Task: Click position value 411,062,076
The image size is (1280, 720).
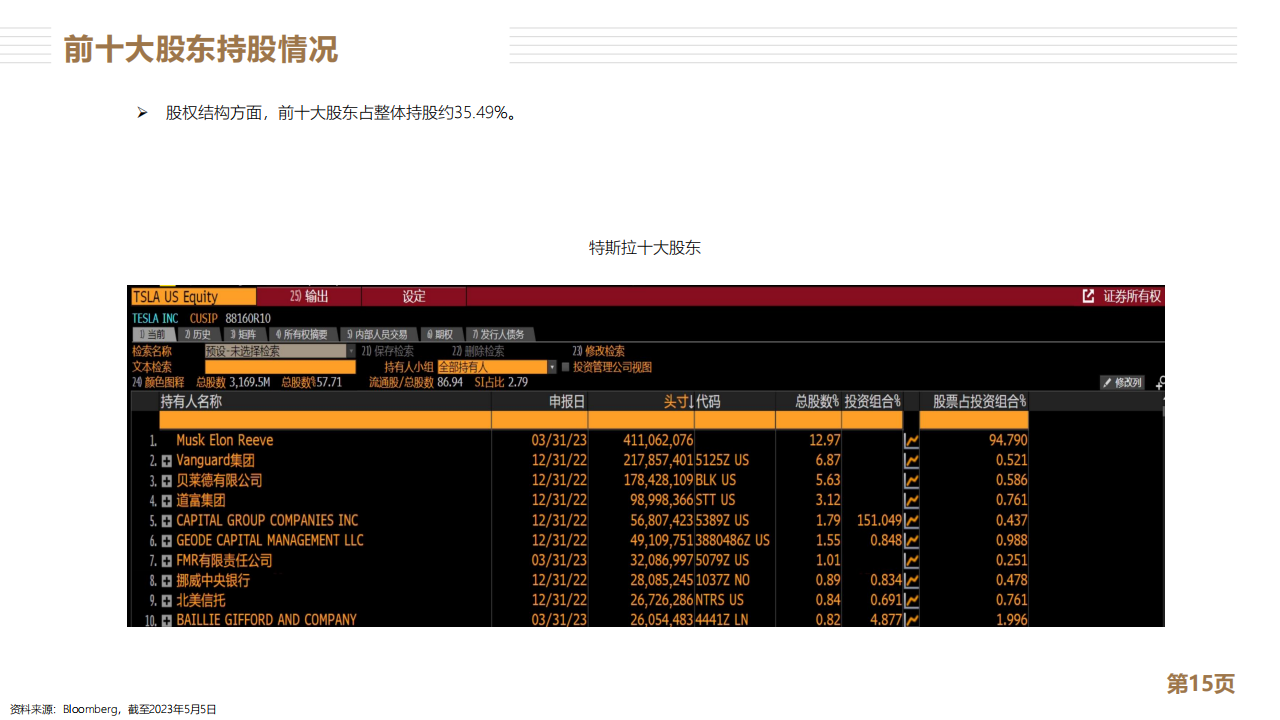Action: [658, 440]
